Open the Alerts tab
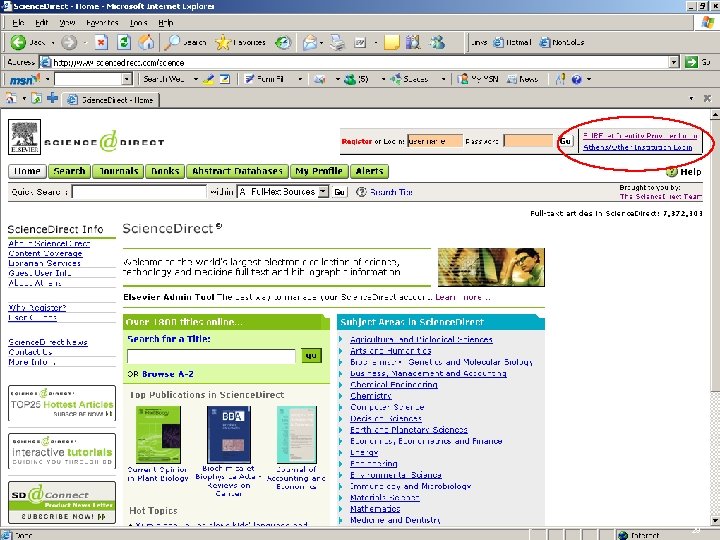The image size is (720, 540). click(x=370, y=171)
